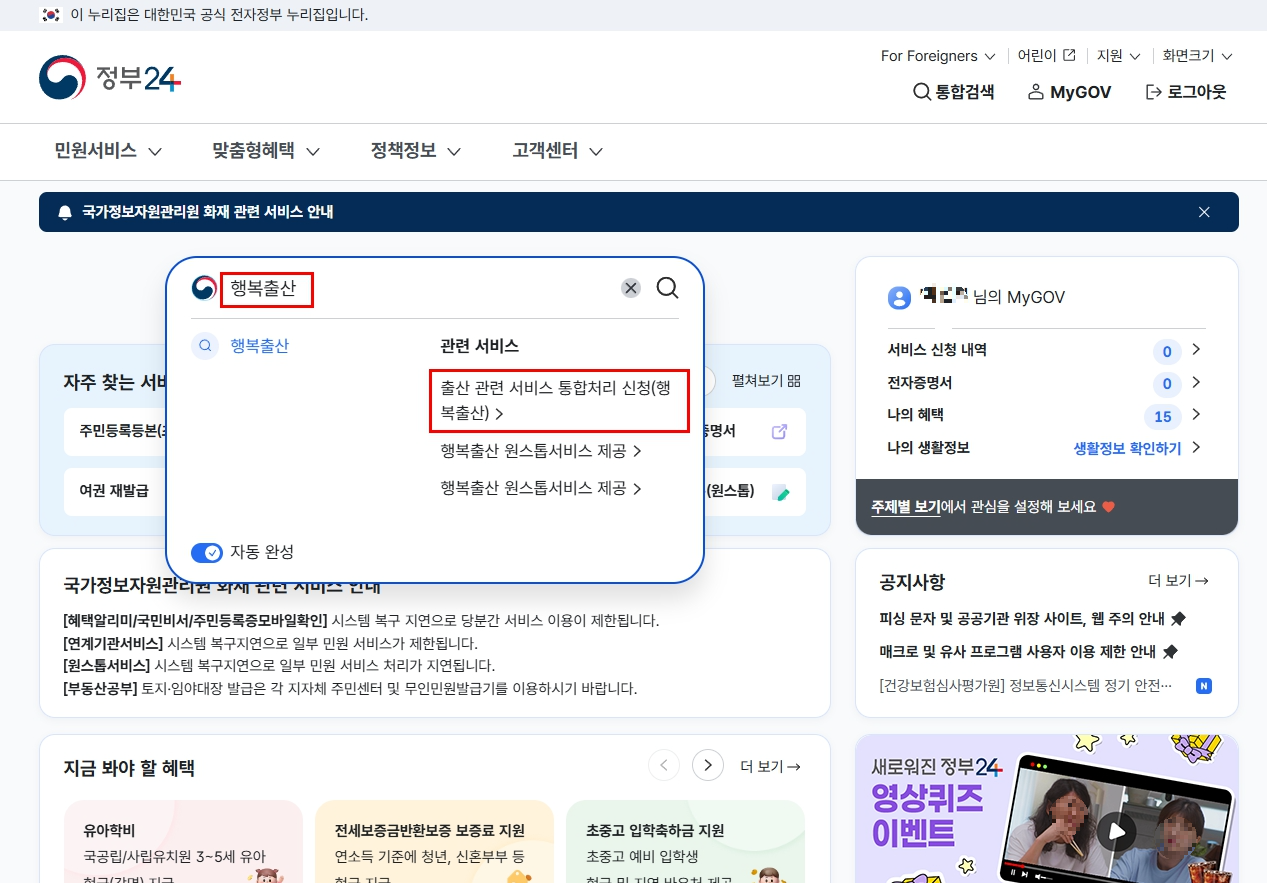
Task: Play the 영상퀴즈 이벤트 video
Action: (x=1116, y=831)
